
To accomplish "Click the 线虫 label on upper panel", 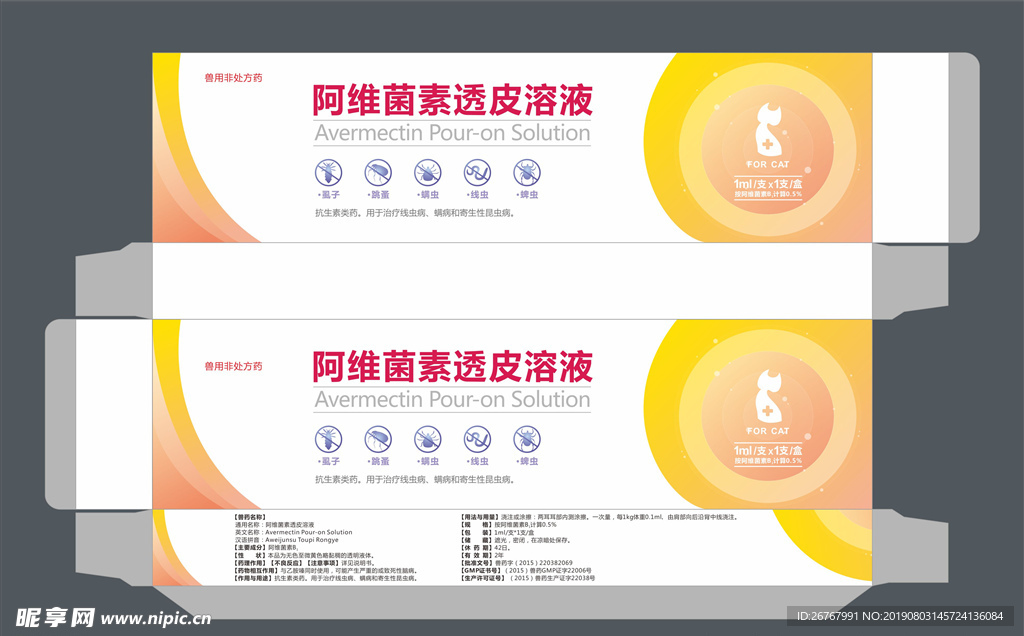I will click(477, 195).
